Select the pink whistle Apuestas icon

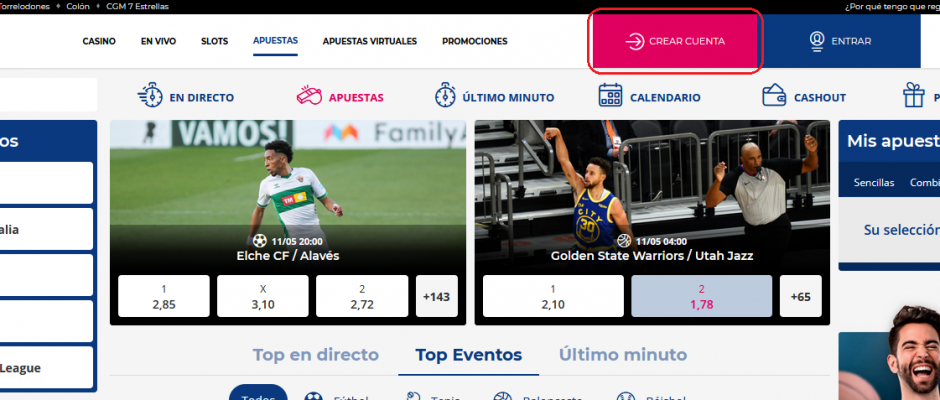309,96
